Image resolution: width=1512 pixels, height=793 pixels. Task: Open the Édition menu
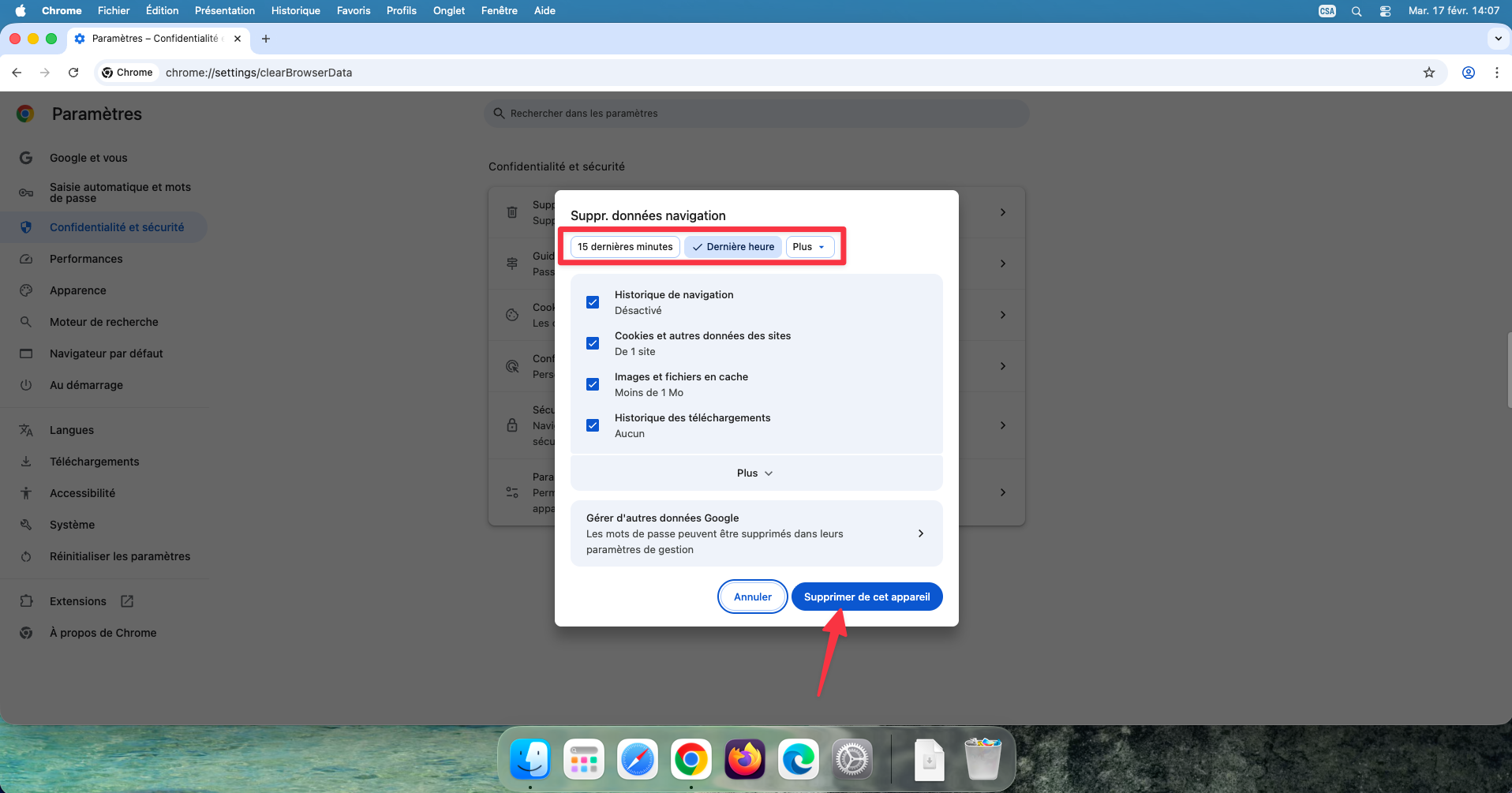(x=163, y=11)
